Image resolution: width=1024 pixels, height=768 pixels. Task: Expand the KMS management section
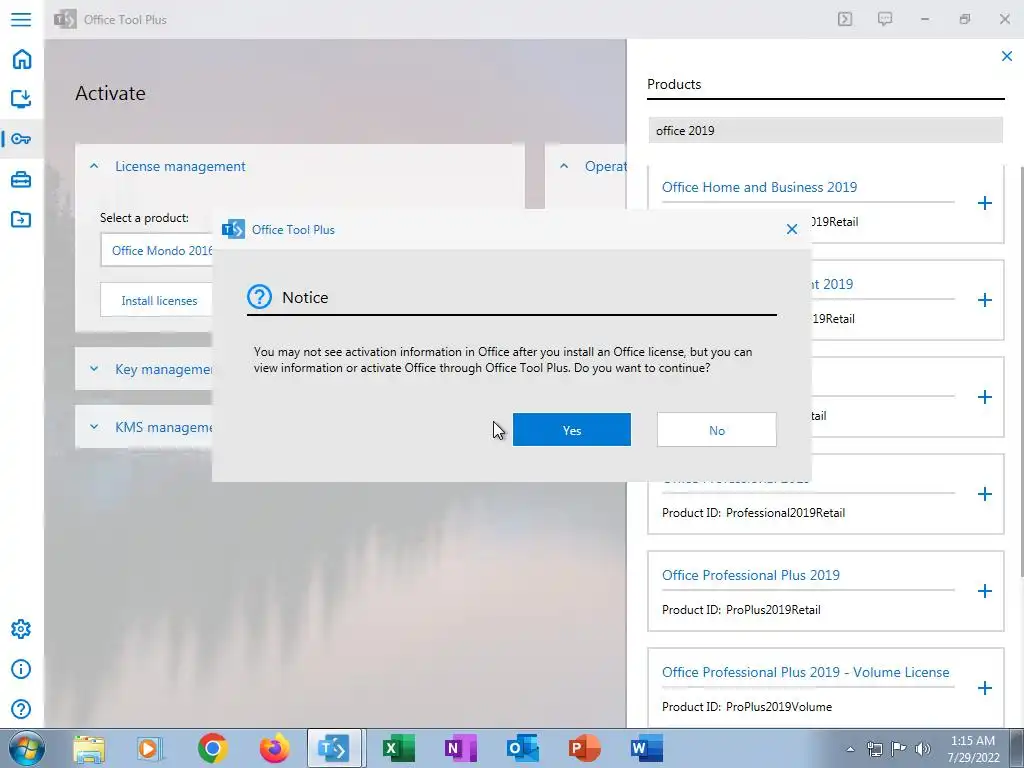coord(94,427)
